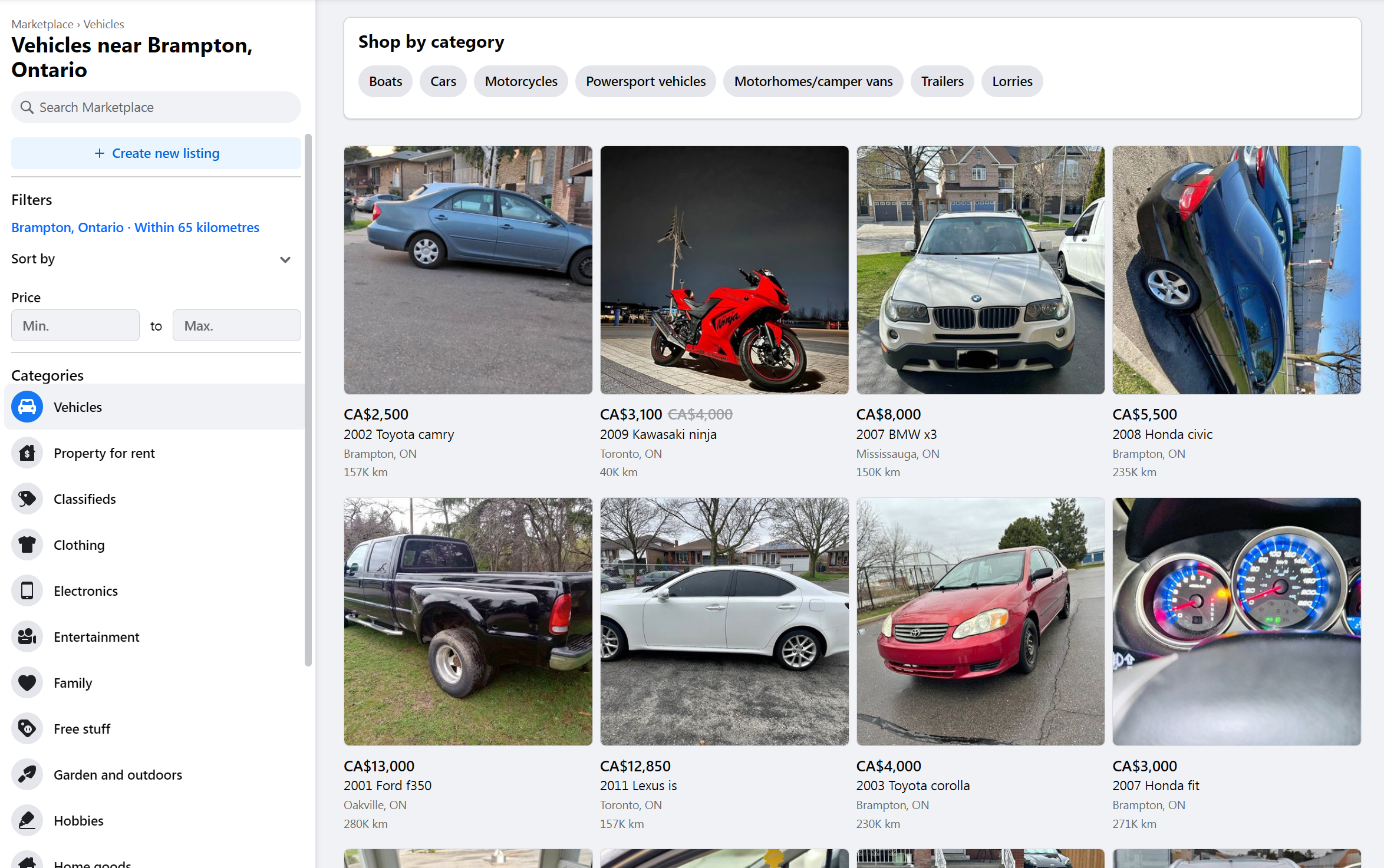Click the search magnifier icon
This screenshot has width=1384, height=868.
tap(27, 107)
